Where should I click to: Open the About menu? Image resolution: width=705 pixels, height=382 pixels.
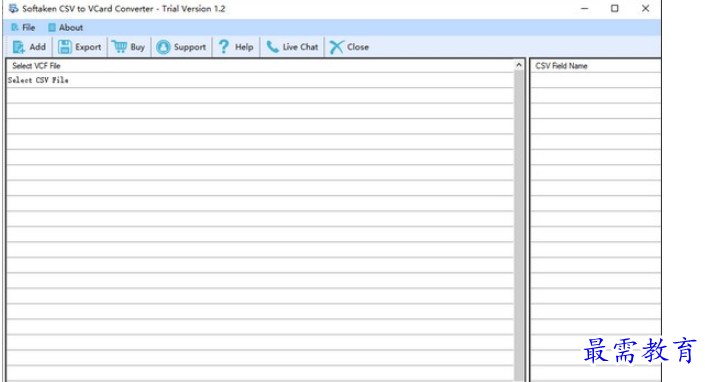point(66,27)
